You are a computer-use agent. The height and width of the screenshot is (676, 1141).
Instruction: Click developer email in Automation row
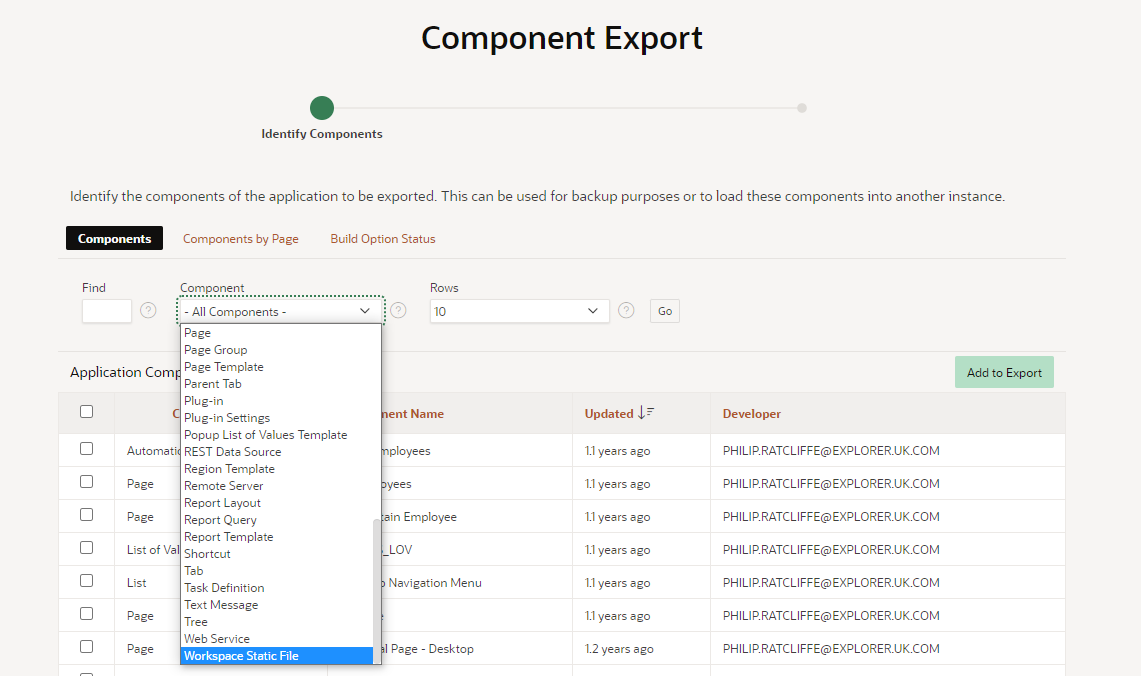pyautogui.click(x=831, y=450)
